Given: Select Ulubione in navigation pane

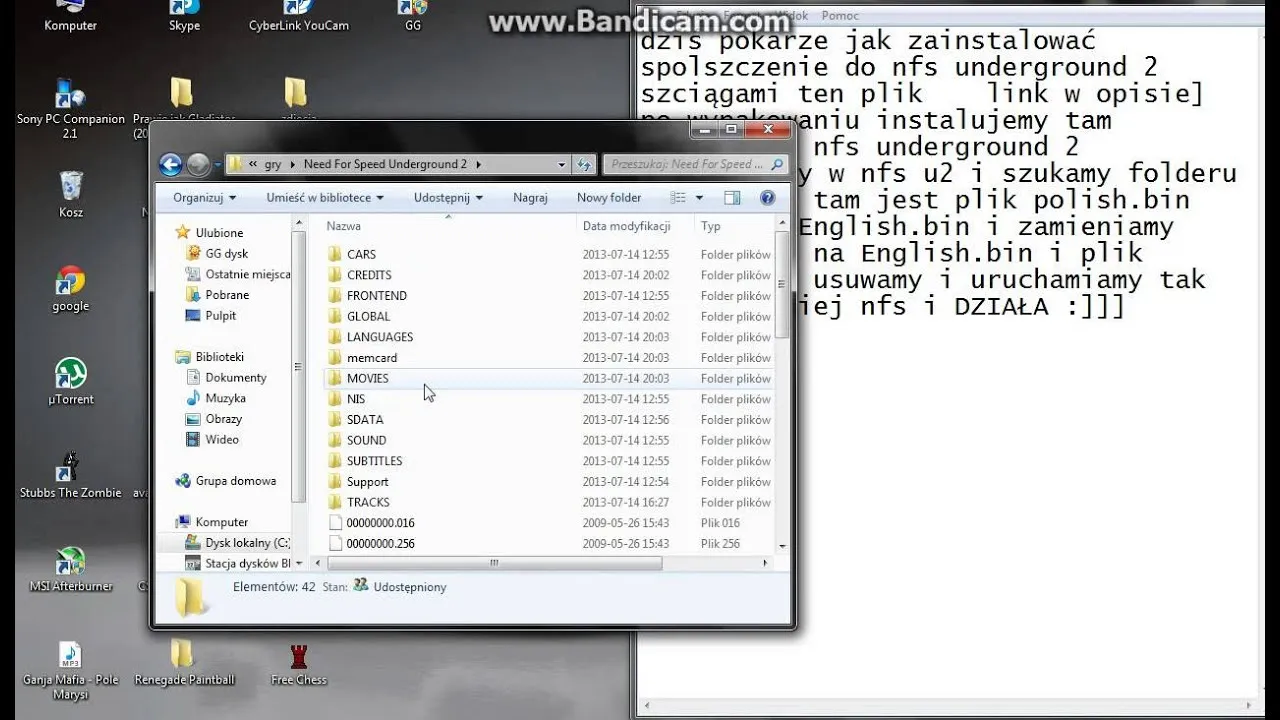Looking at the screenshot, I should pos(219,233).
